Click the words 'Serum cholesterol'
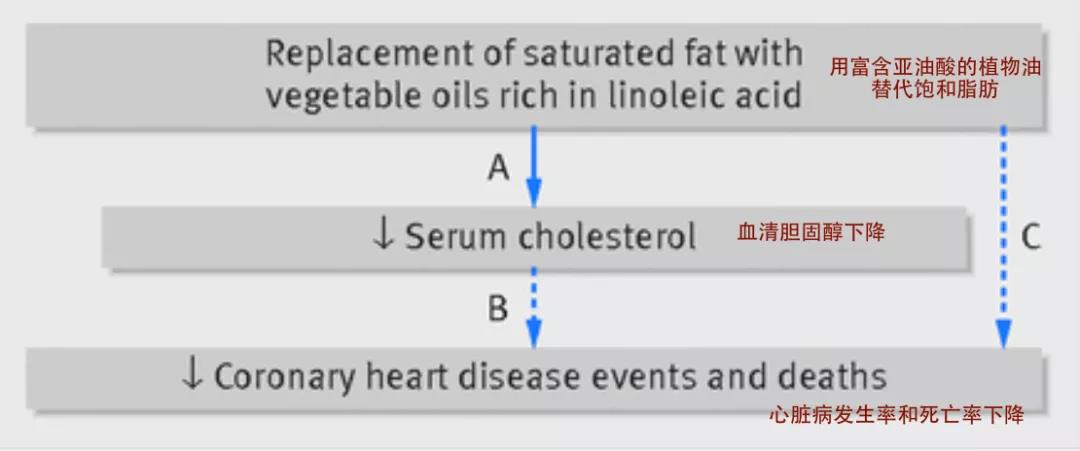The height and width of the screenshot is (451, 1080). tap(550, 236)
